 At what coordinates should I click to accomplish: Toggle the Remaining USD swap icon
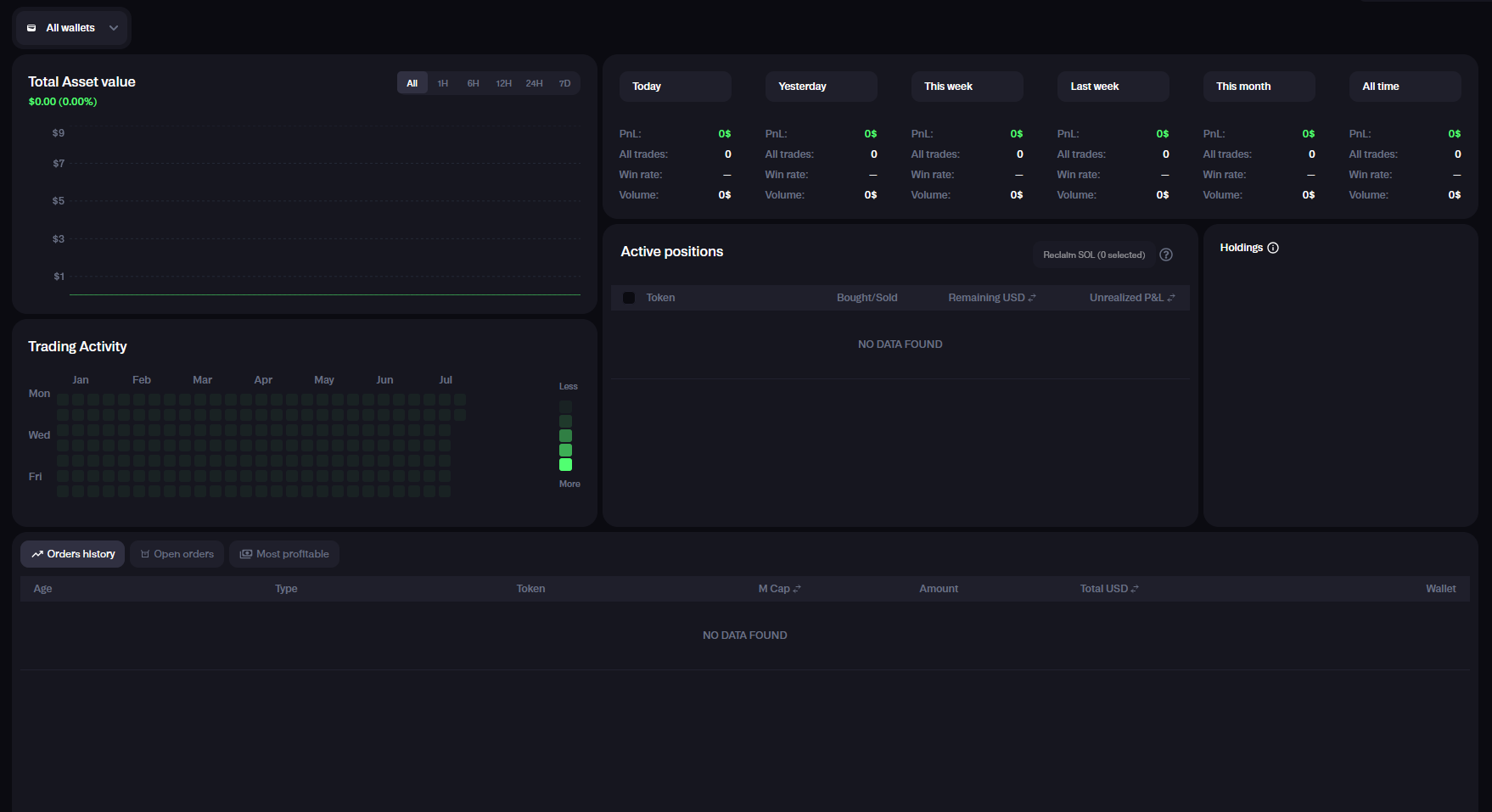1032,298
